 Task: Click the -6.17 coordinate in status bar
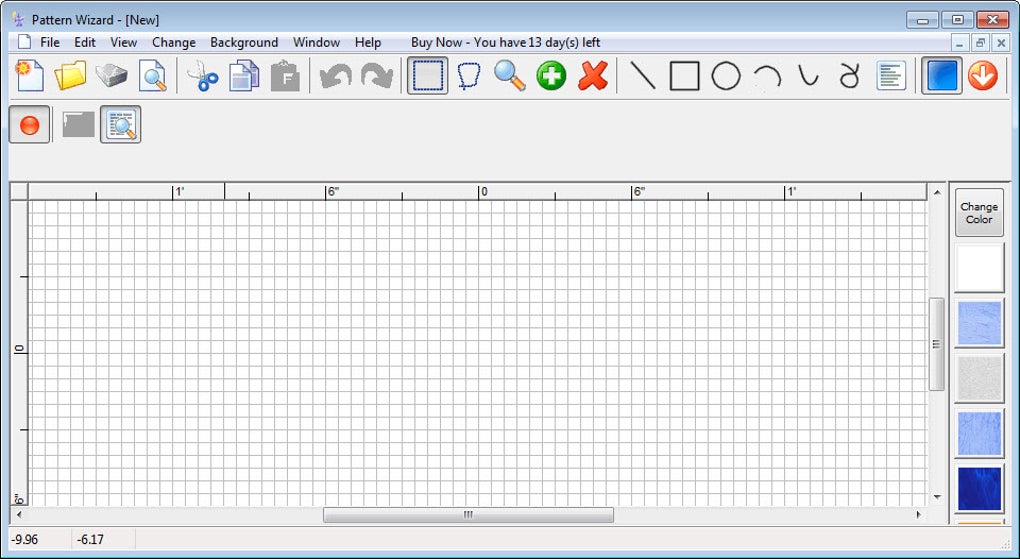click(90, 539)
